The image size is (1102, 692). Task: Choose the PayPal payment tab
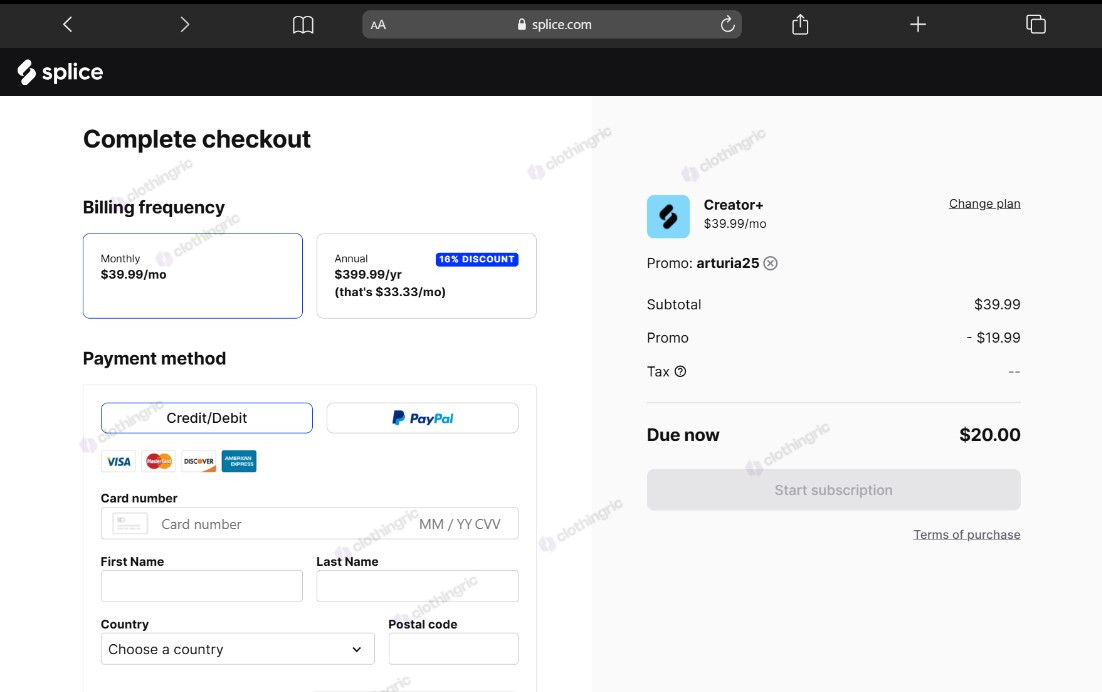pyautogui.click(x=422, y=418)
